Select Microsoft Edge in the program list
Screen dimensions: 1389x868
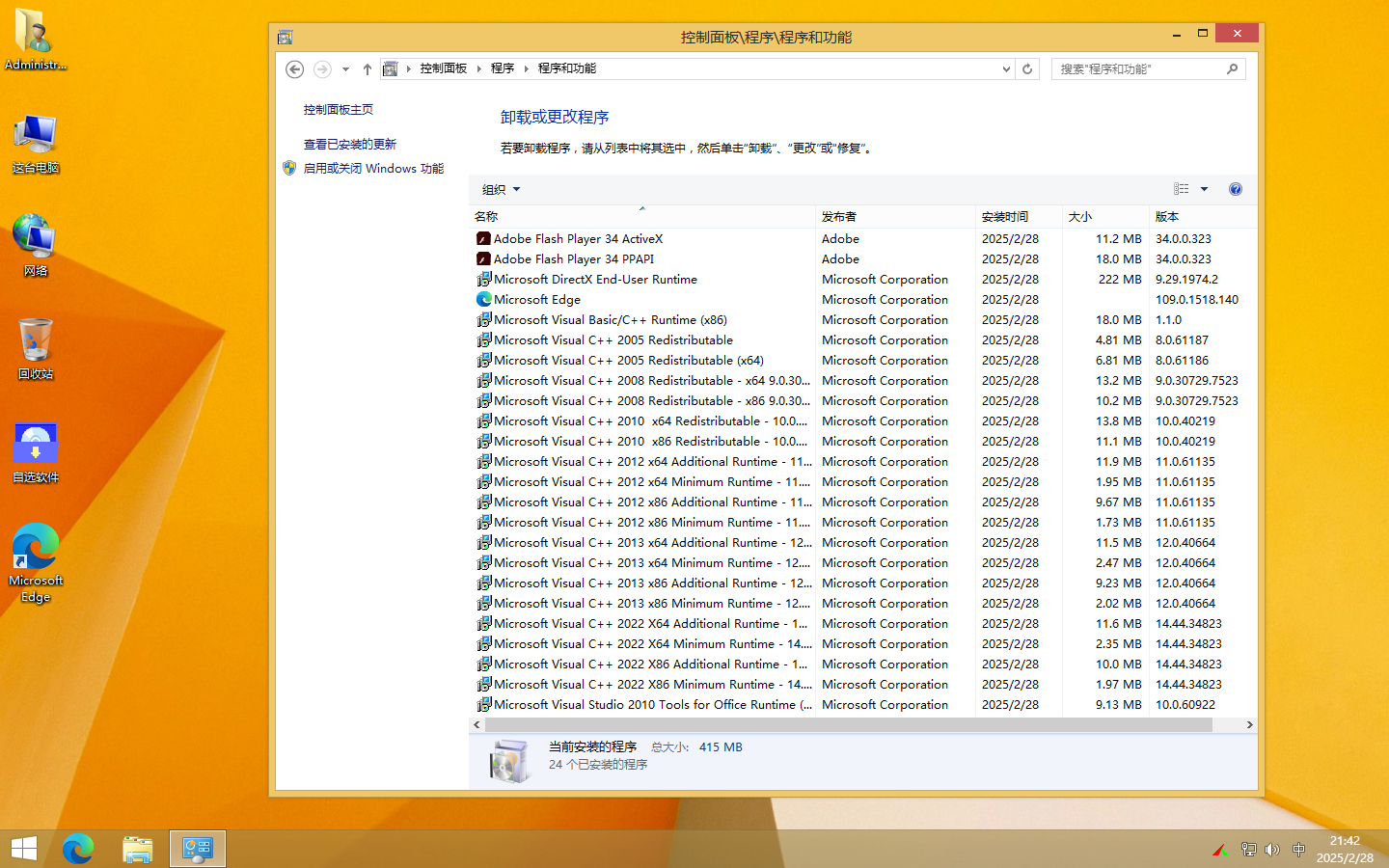coord(537,300)
